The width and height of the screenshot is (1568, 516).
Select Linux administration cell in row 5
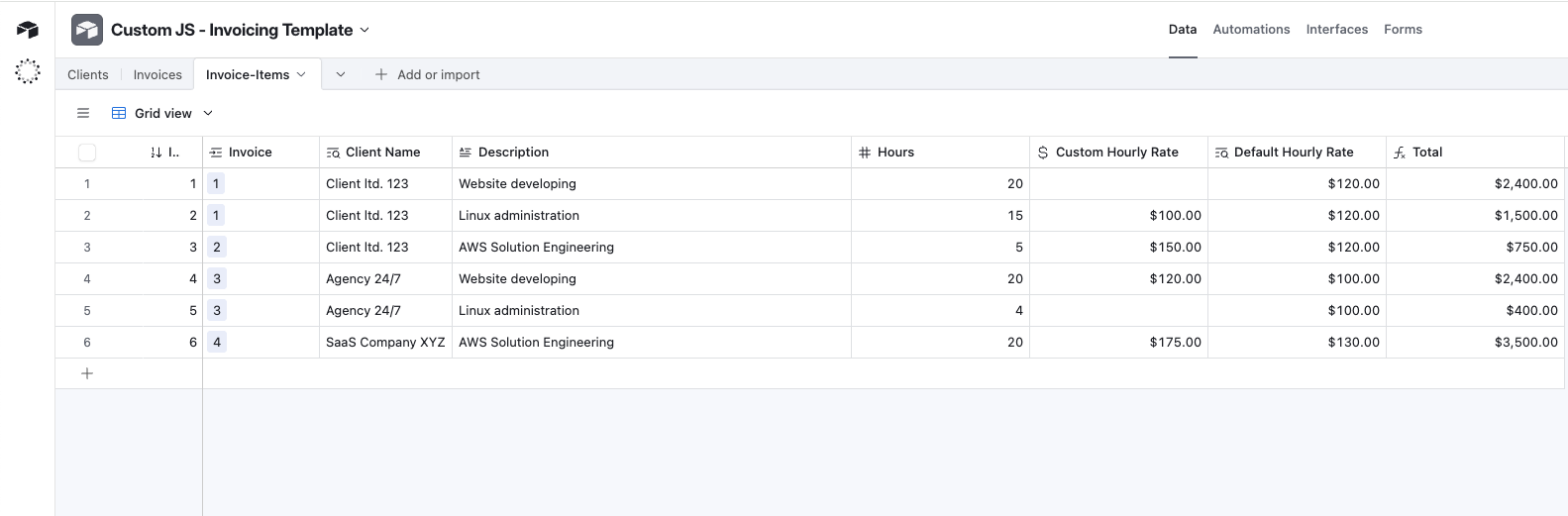click(652, 310)
